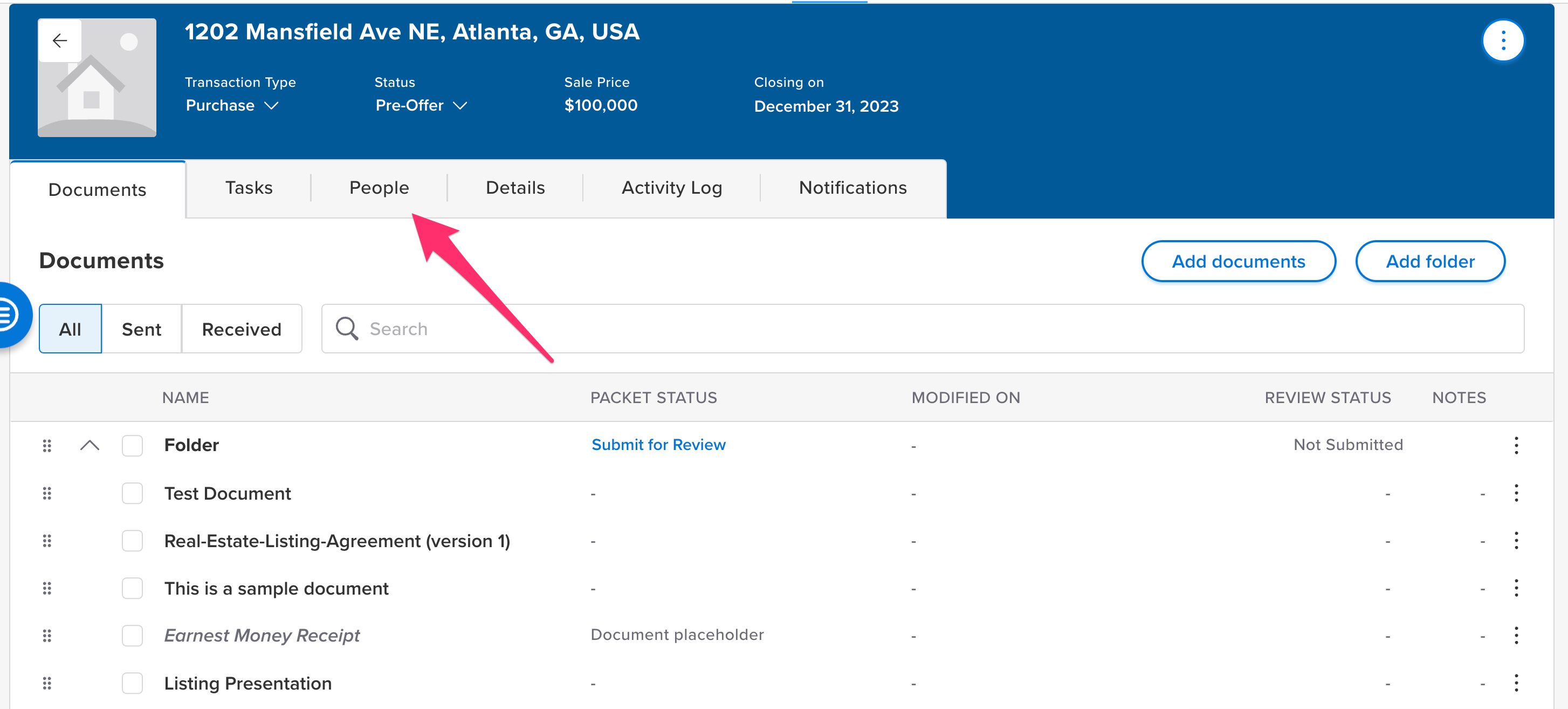Select the Received filter
This screenshot has width=1568, height=709.
click(x=241, y=329)
